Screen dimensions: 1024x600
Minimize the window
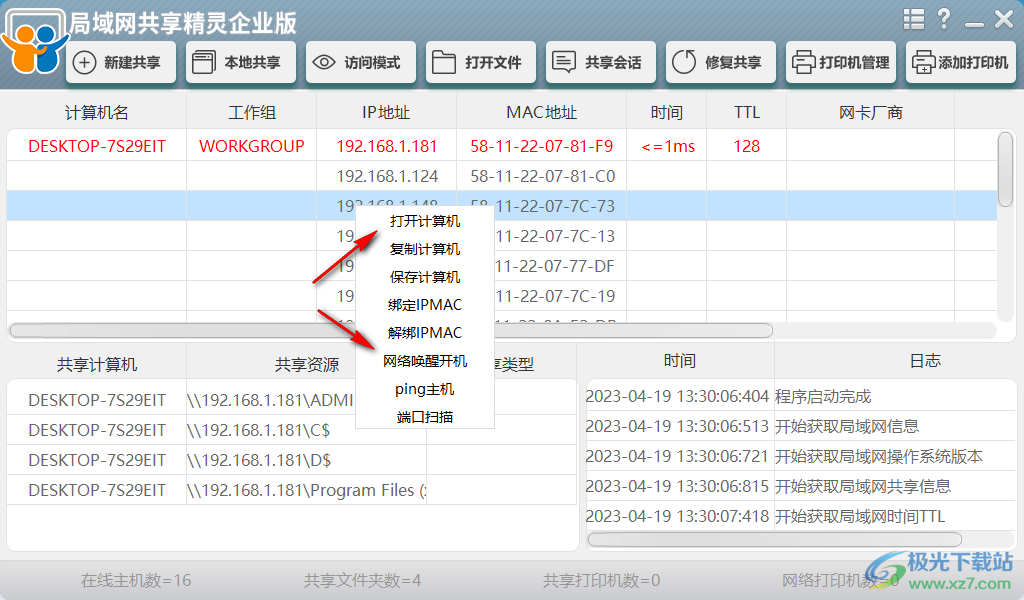pos(974,25)
